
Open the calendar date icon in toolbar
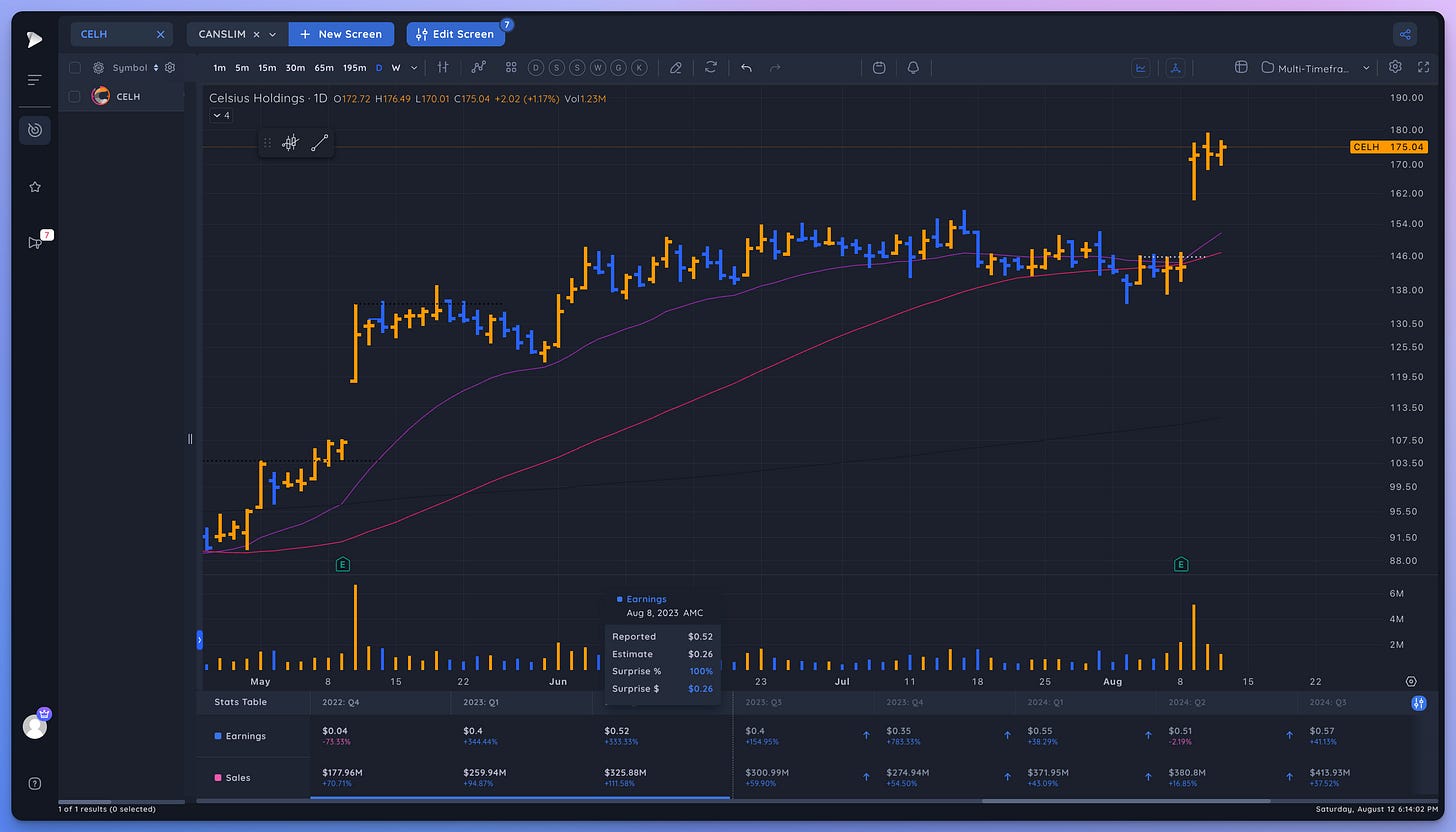click(879, 68)
